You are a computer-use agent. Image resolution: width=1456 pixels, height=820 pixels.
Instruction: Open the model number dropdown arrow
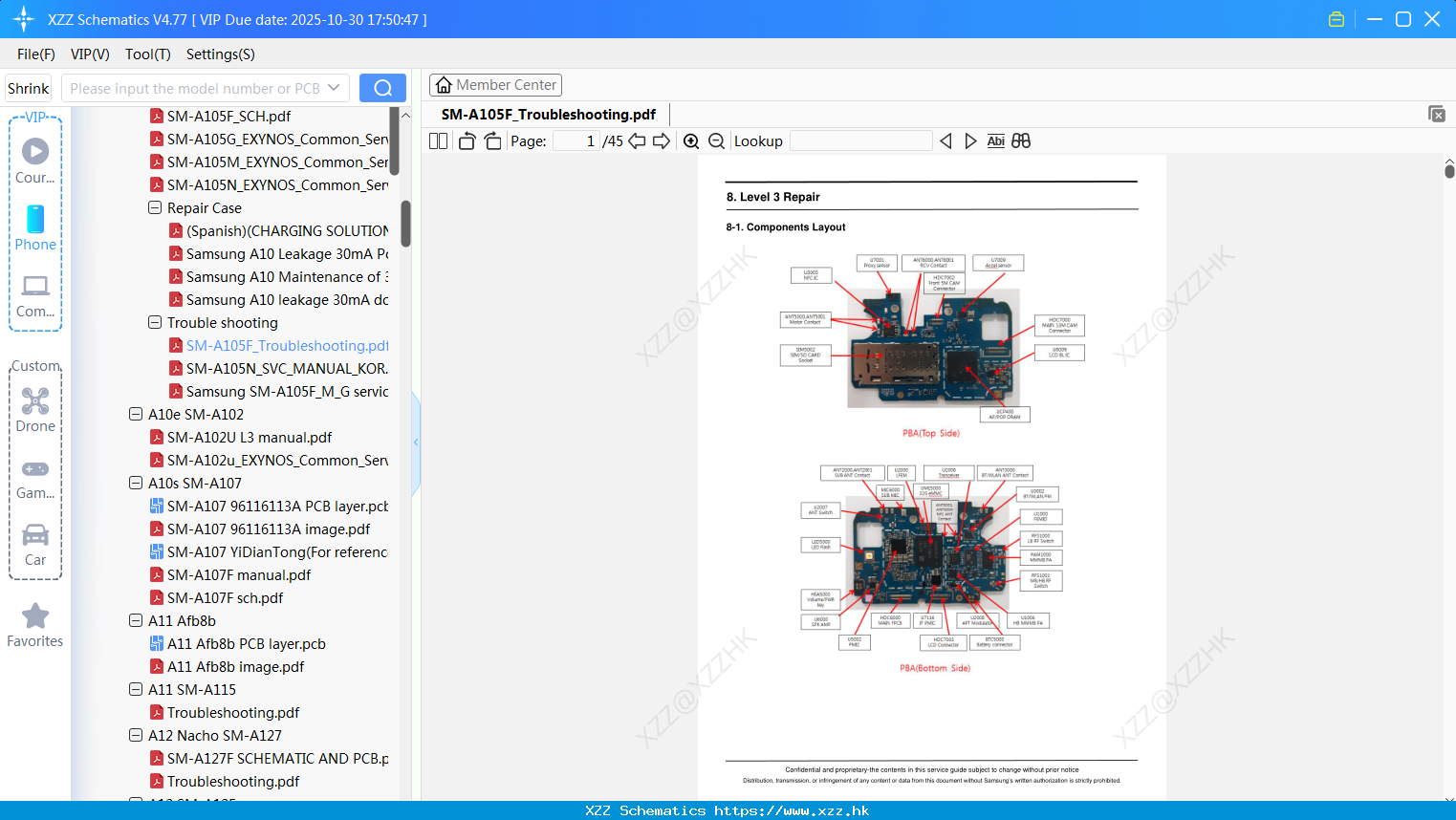pos(334,88)
